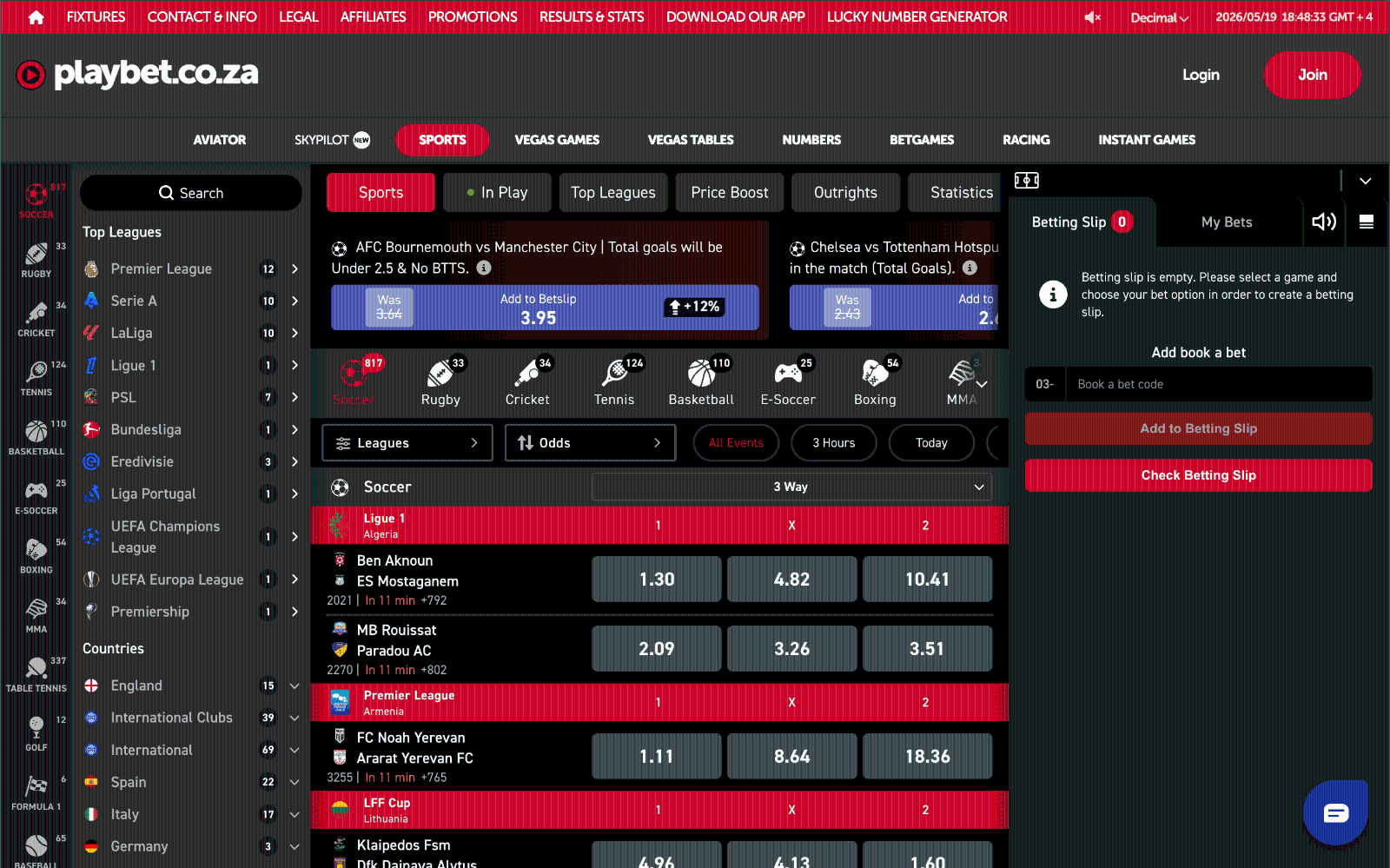The height and width of the screenshot is (868, 1390).
Task: Select Tennis in the left sports sidebar
Action: click(x=36, y=378)
